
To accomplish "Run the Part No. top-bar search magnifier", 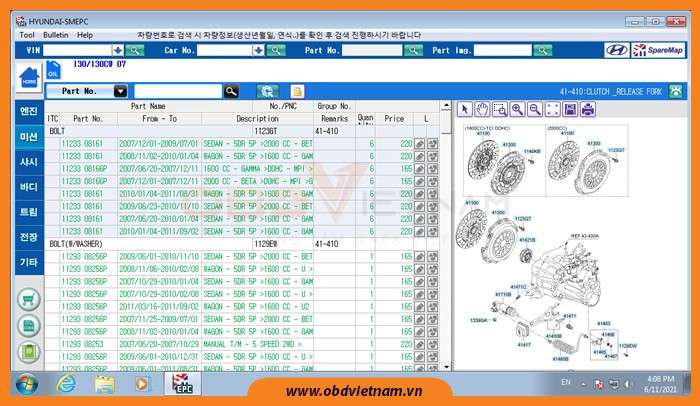I will click(413, 50).
